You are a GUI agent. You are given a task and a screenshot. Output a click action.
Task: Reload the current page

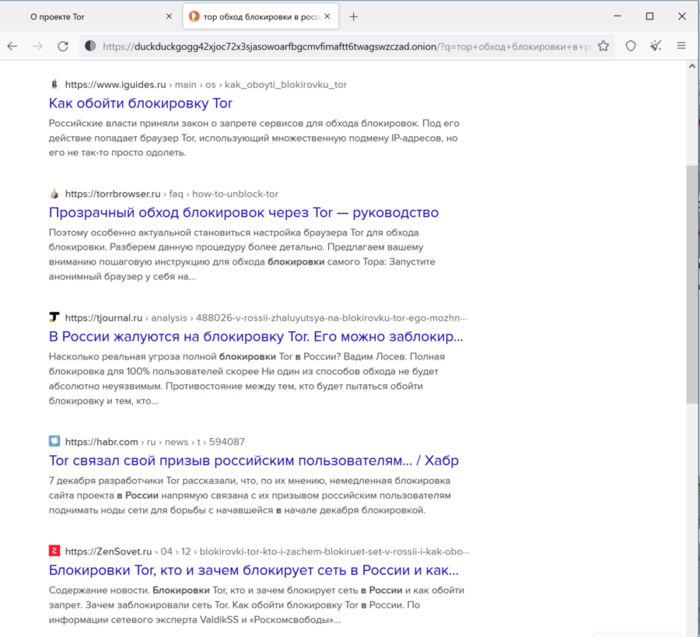63,46
